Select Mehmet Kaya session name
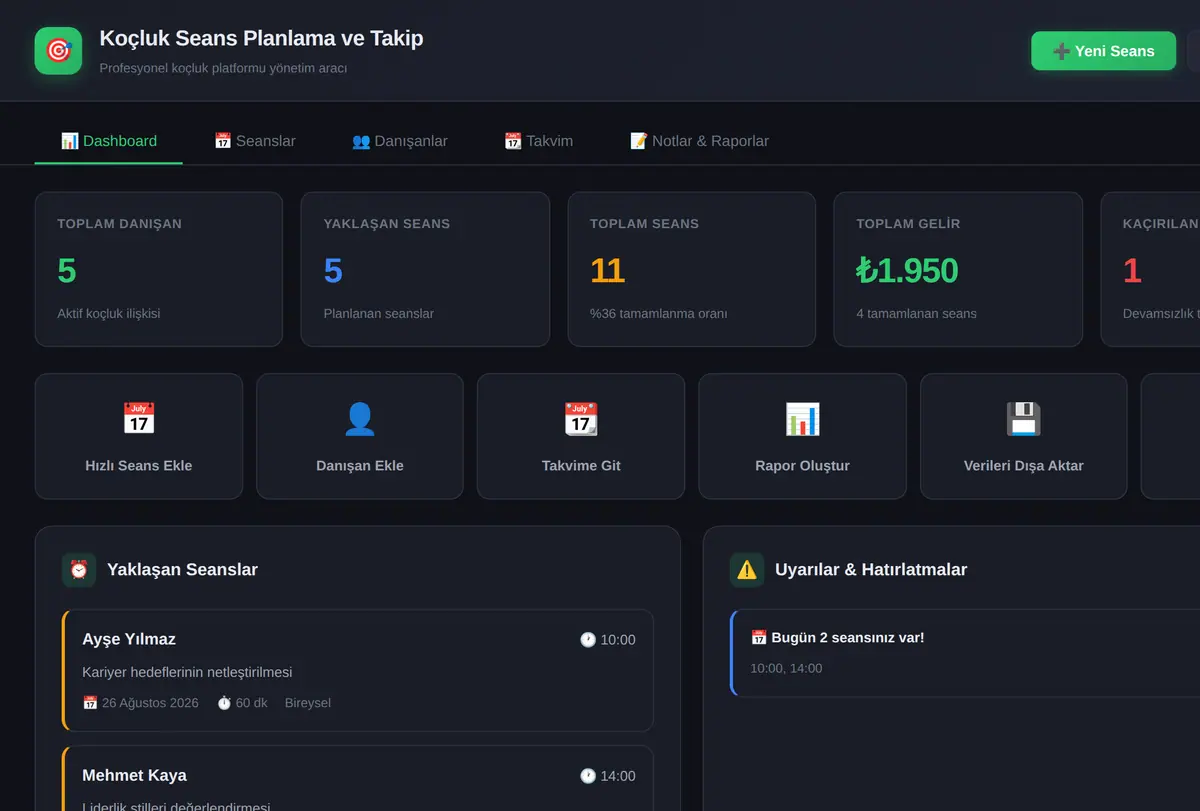 pyautogui.click(x=134, y=776)
